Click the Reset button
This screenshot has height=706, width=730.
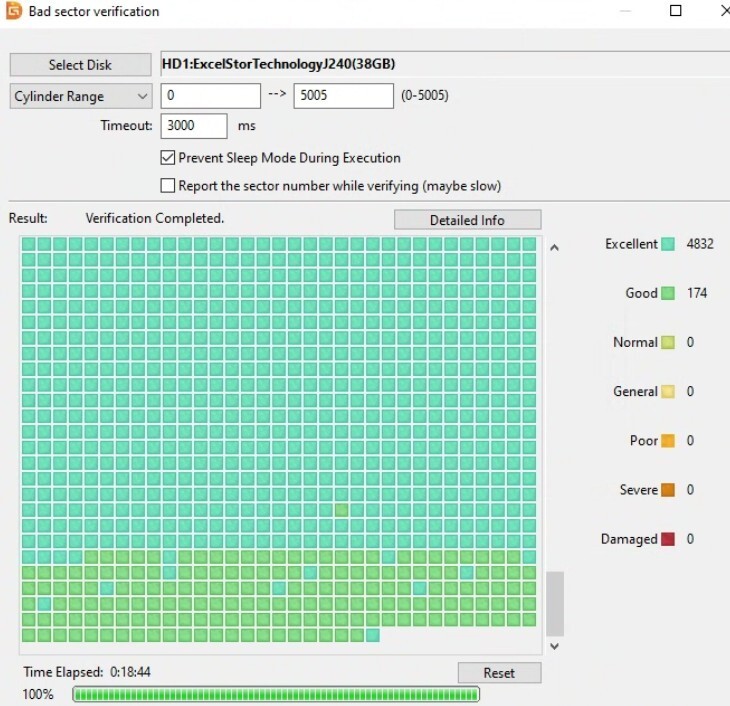coord(499,673)
